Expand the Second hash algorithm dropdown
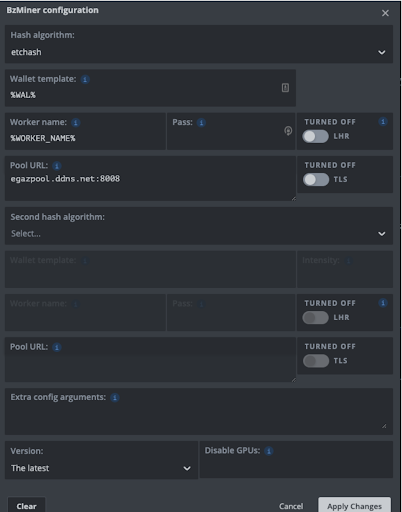 [x=199, y=226]
